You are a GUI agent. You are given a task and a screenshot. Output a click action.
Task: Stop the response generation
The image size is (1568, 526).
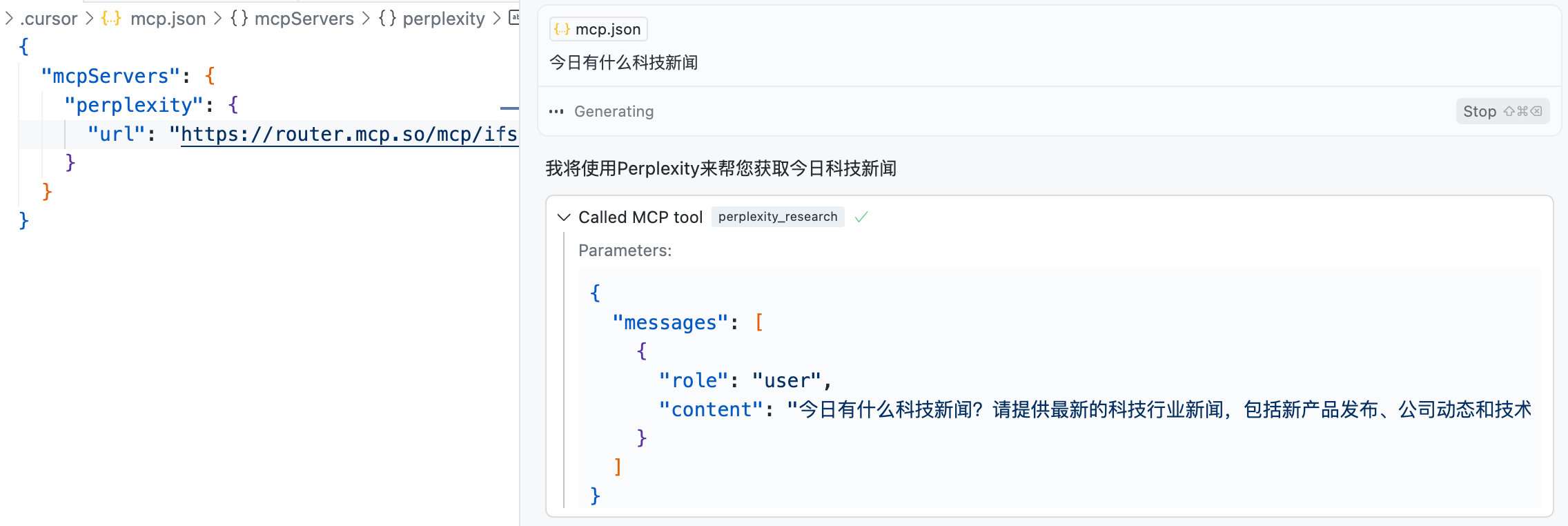click(1480, 111)
